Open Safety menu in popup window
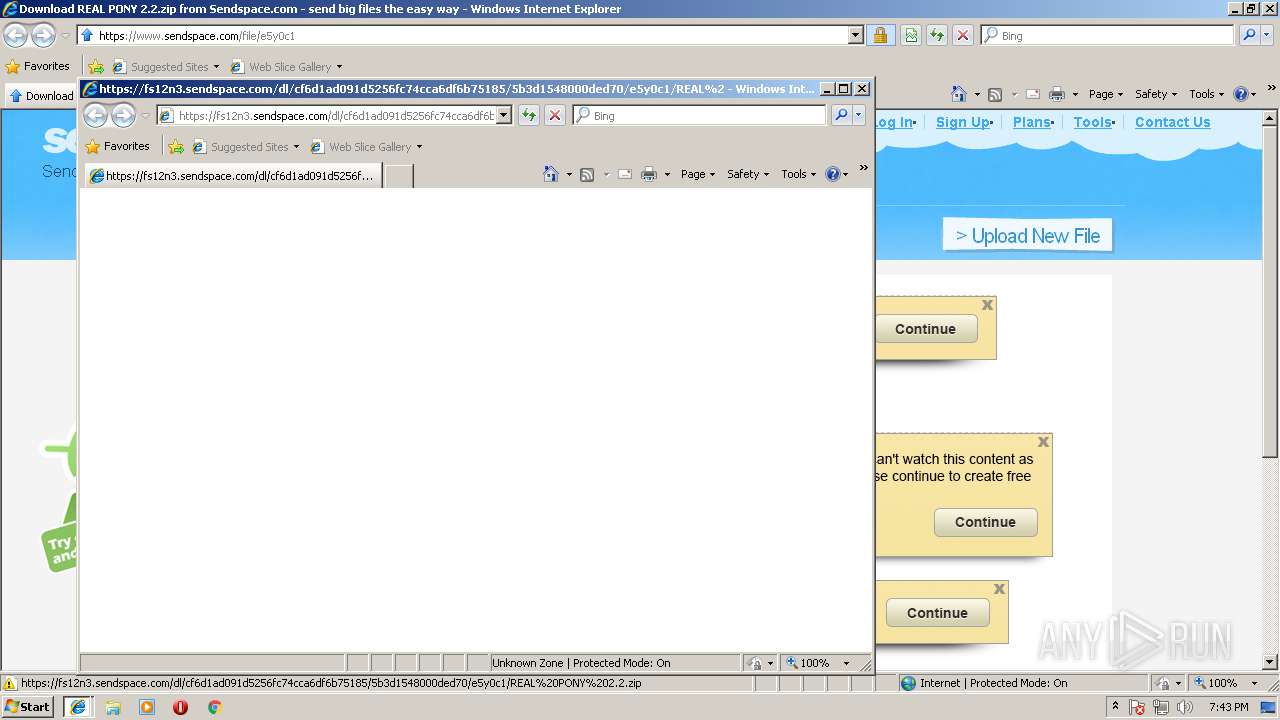This screenshot has height=720, width=1280. (747, 174)
